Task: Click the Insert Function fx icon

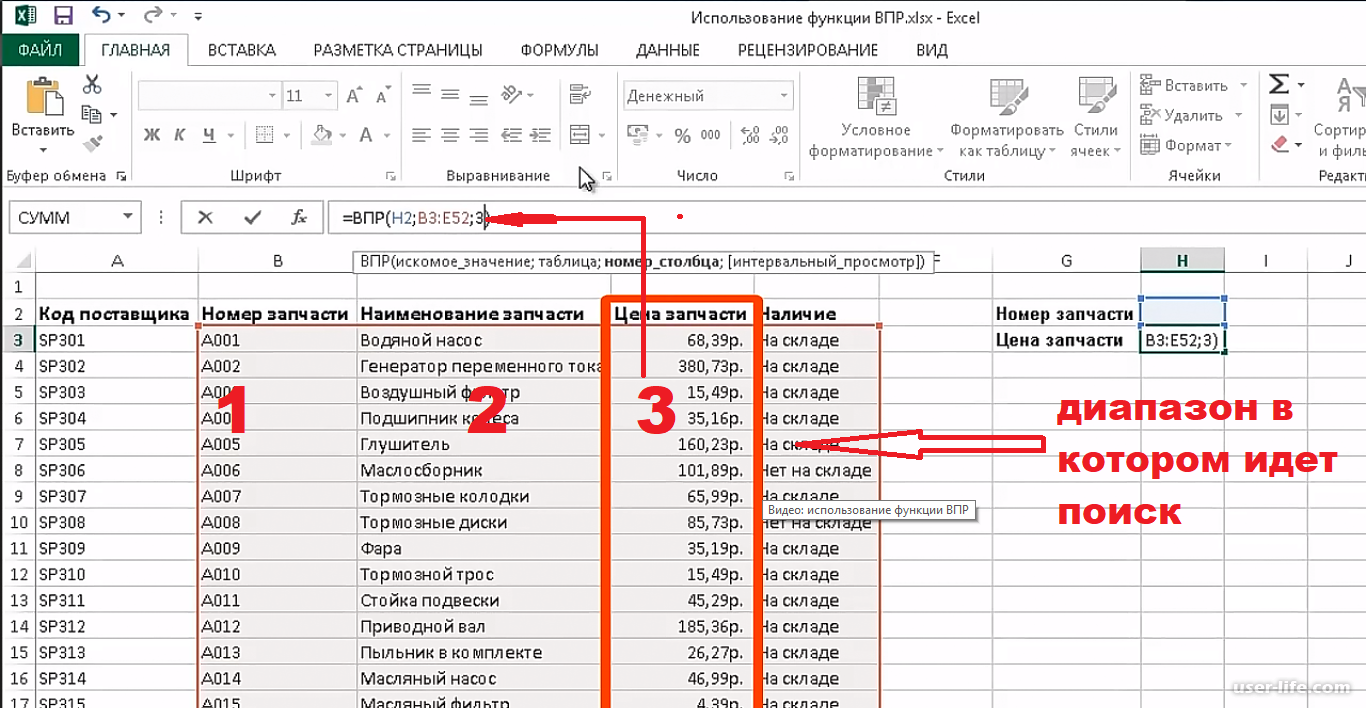Action: pyautogui.click(x=298, y=217)
